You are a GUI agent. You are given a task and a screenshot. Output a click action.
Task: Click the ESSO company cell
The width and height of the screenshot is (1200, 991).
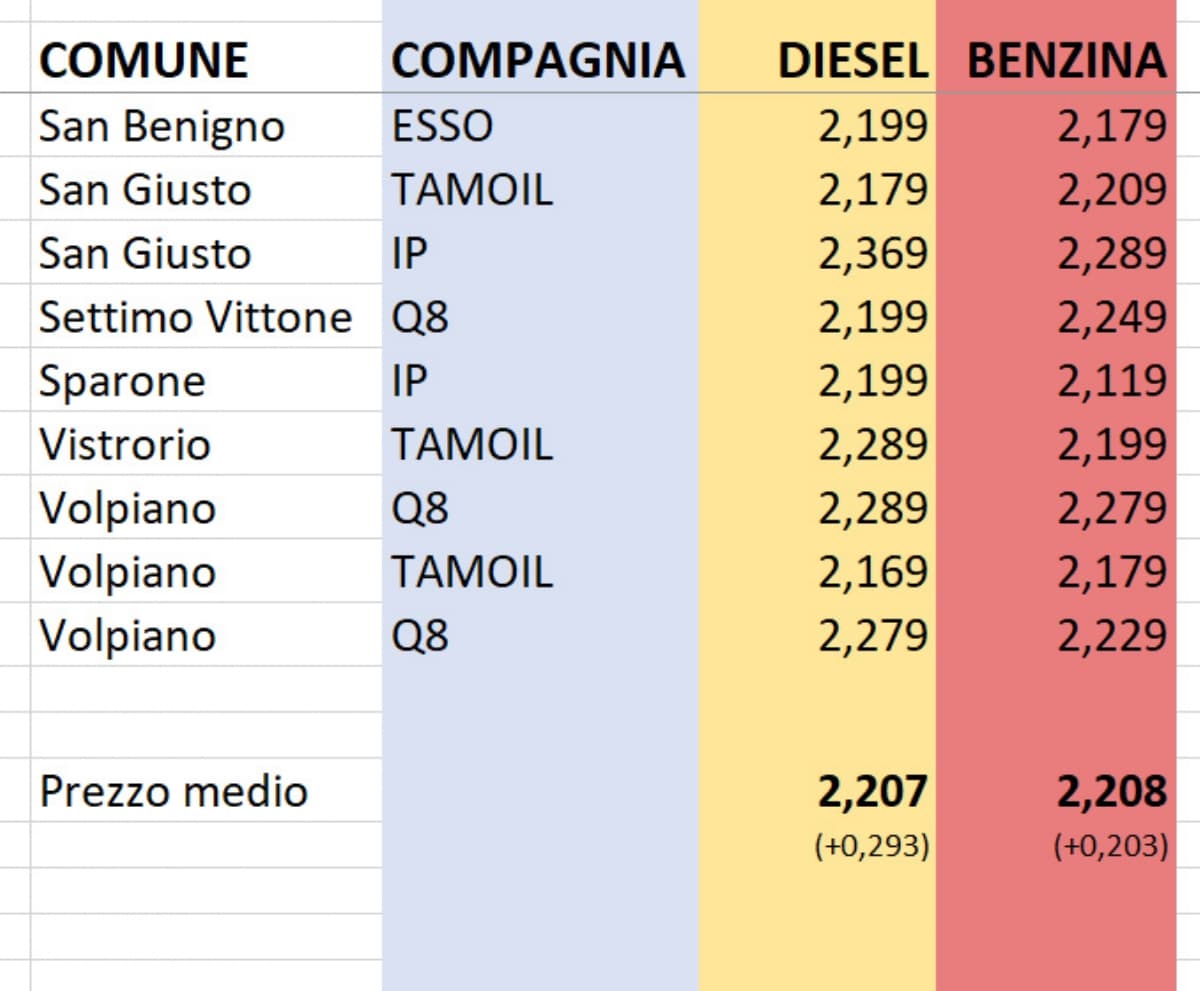pyautogui.click(x=442, y=127)
